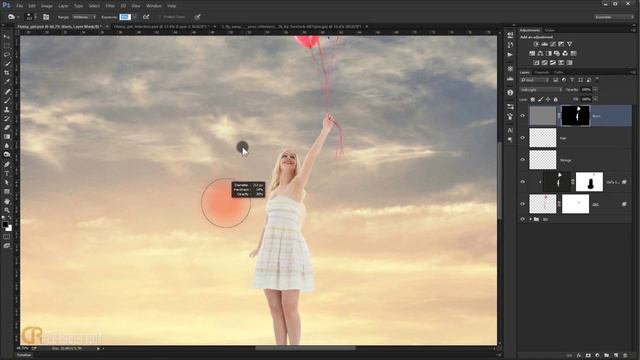Open the layer Opacity slider arrow
Image resolution: width=640 pixels, height=360 pixels.
coord(595,89)
